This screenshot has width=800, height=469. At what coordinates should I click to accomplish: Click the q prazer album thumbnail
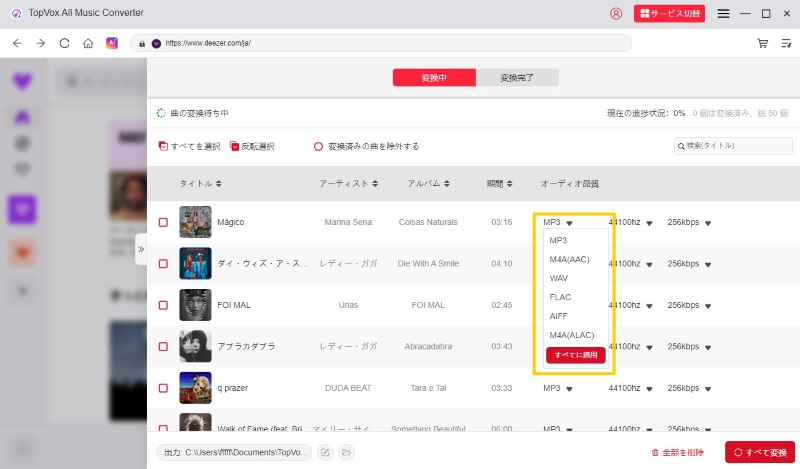pos(195,388)
